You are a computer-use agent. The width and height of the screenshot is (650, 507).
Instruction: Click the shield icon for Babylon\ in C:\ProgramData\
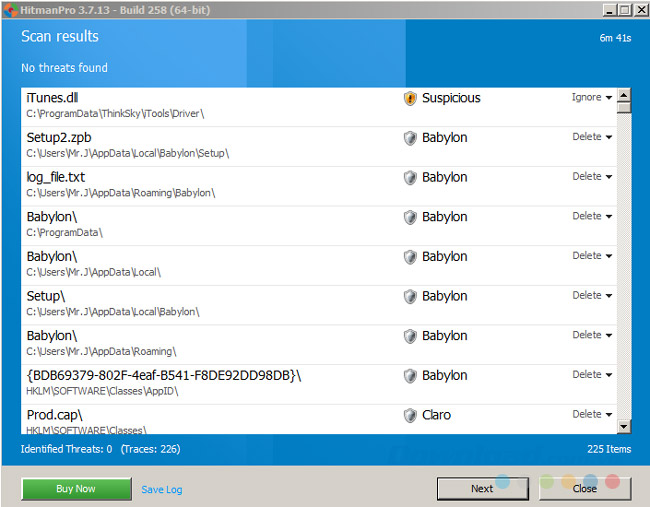tap(410, 217)
